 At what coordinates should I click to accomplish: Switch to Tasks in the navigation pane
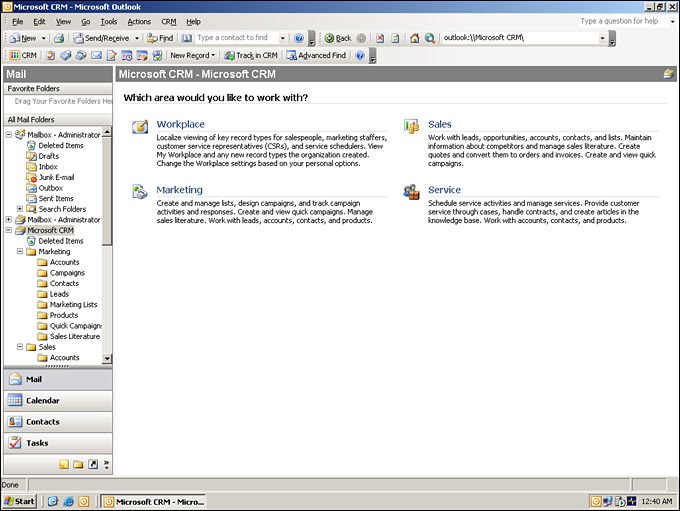(x=58, y=443)
